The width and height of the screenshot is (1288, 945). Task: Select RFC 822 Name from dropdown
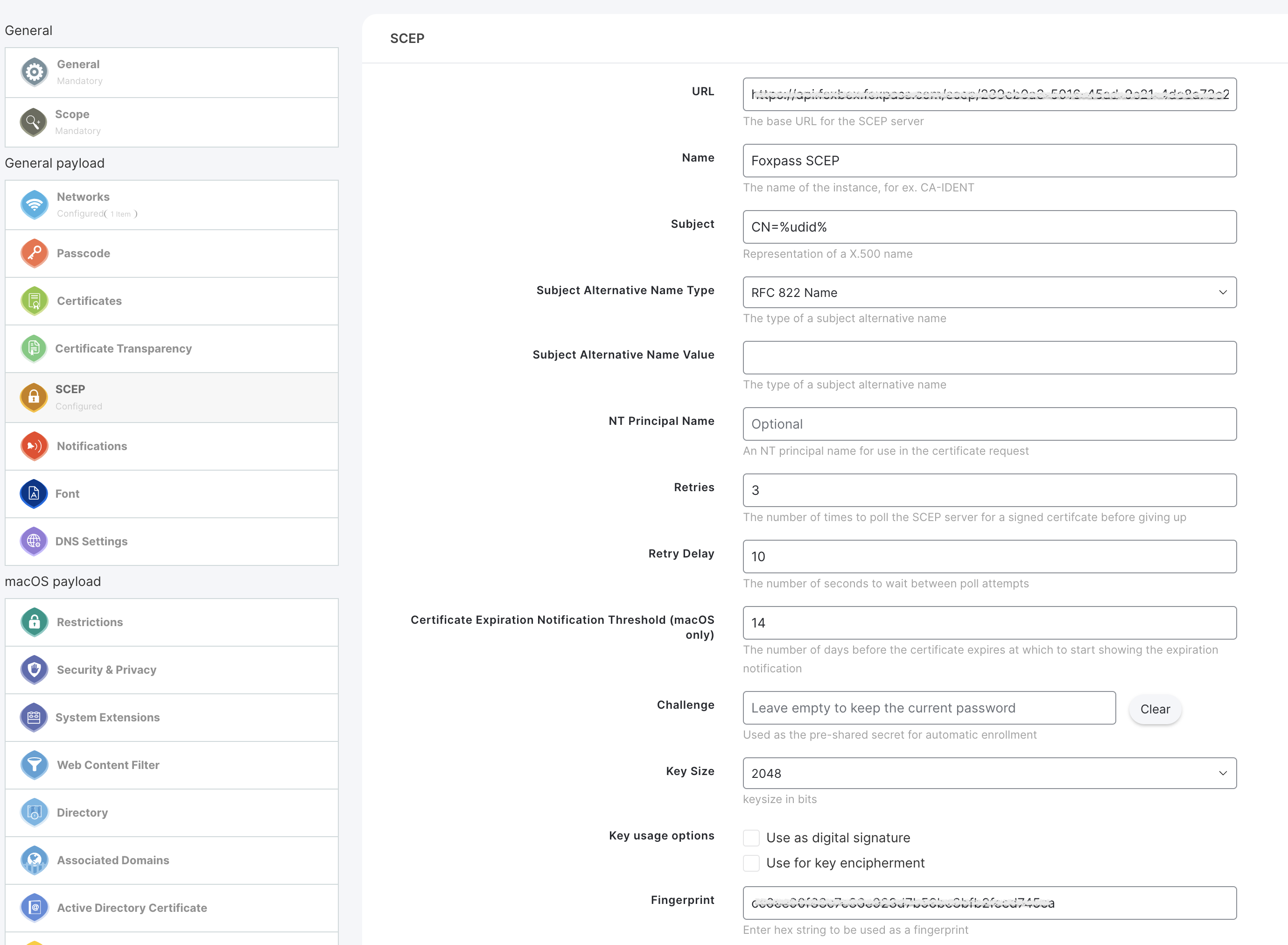pyautogui.click(x=989, y=292)
